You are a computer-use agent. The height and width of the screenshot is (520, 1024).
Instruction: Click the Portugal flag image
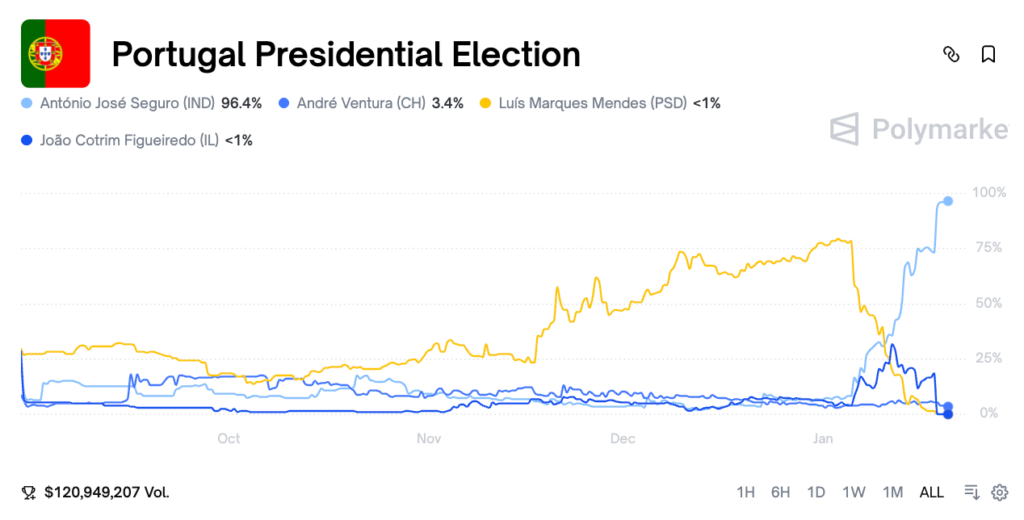(56, 53)
